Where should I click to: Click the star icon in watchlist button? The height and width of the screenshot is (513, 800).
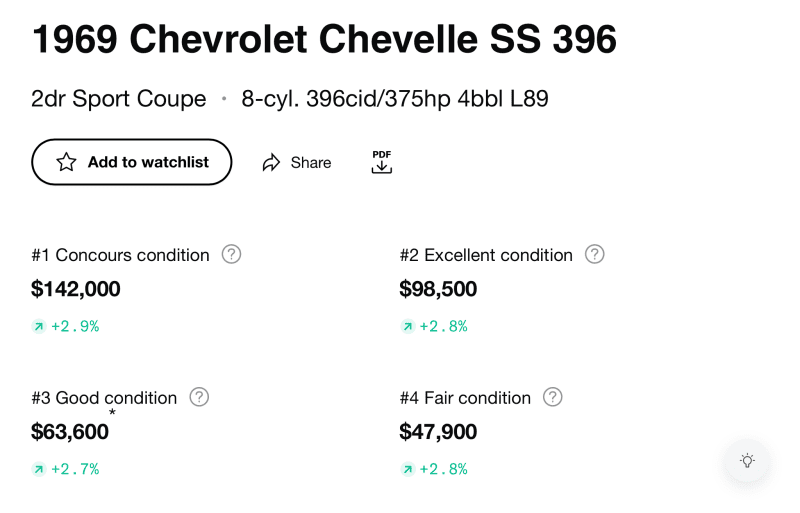[x=66, y=162]
